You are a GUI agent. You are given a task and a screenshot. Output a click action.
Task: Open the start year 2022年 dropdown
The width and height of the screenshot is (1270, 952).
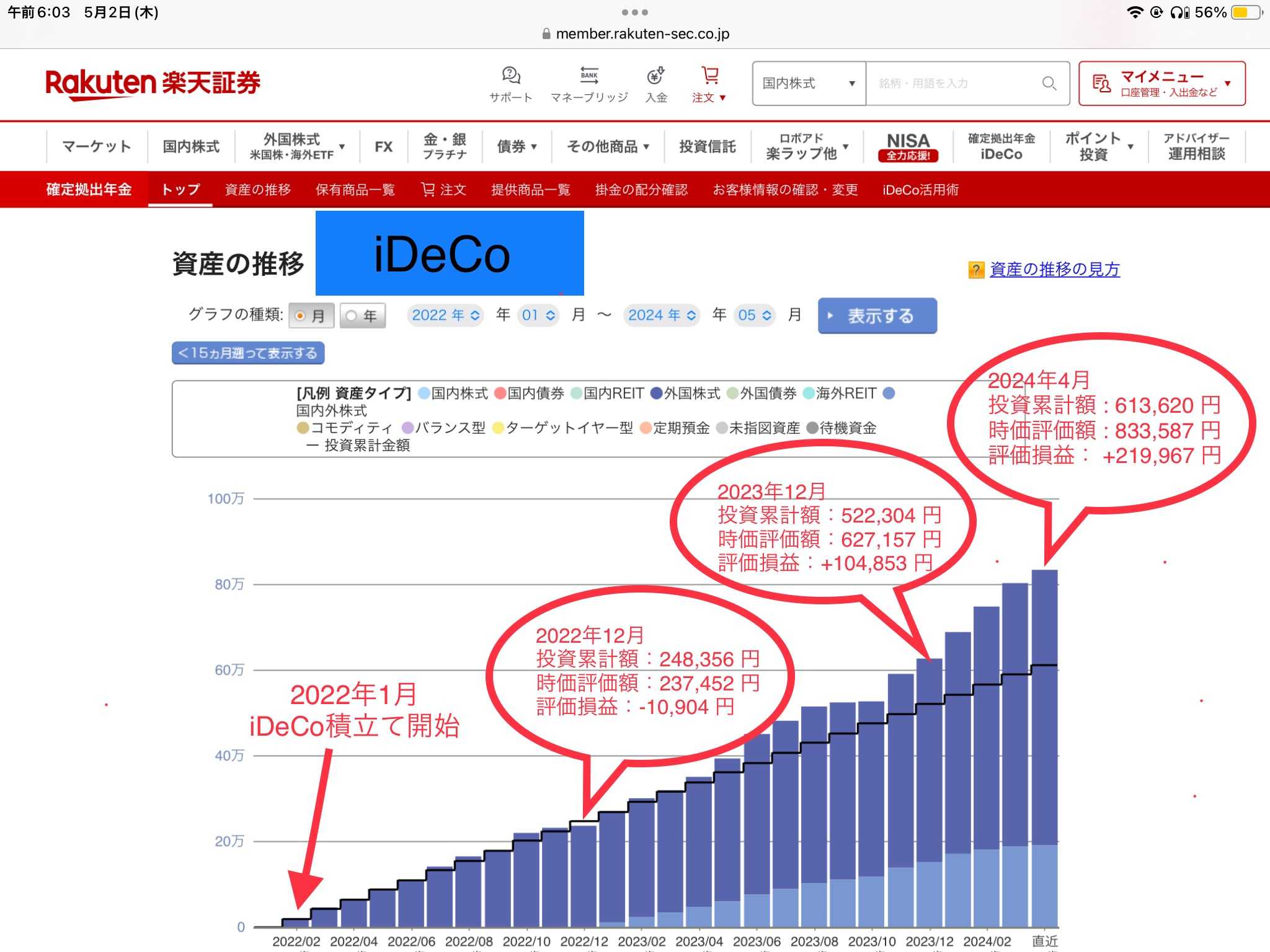coord(445,315)
